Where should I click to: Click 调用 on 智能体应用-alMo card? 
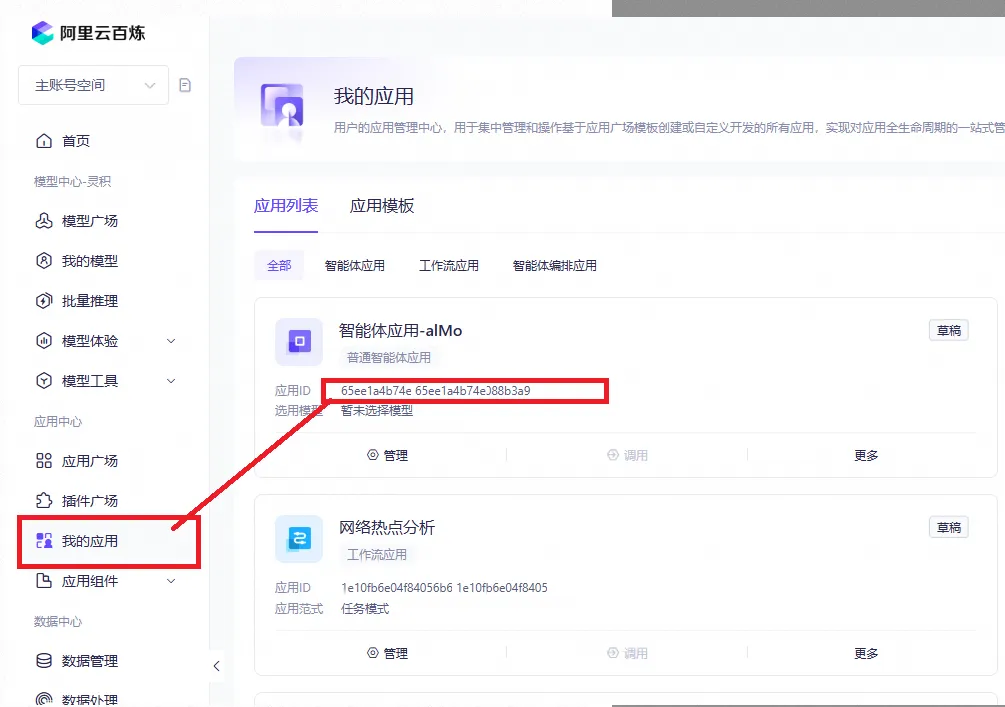(x=627, y=455)
